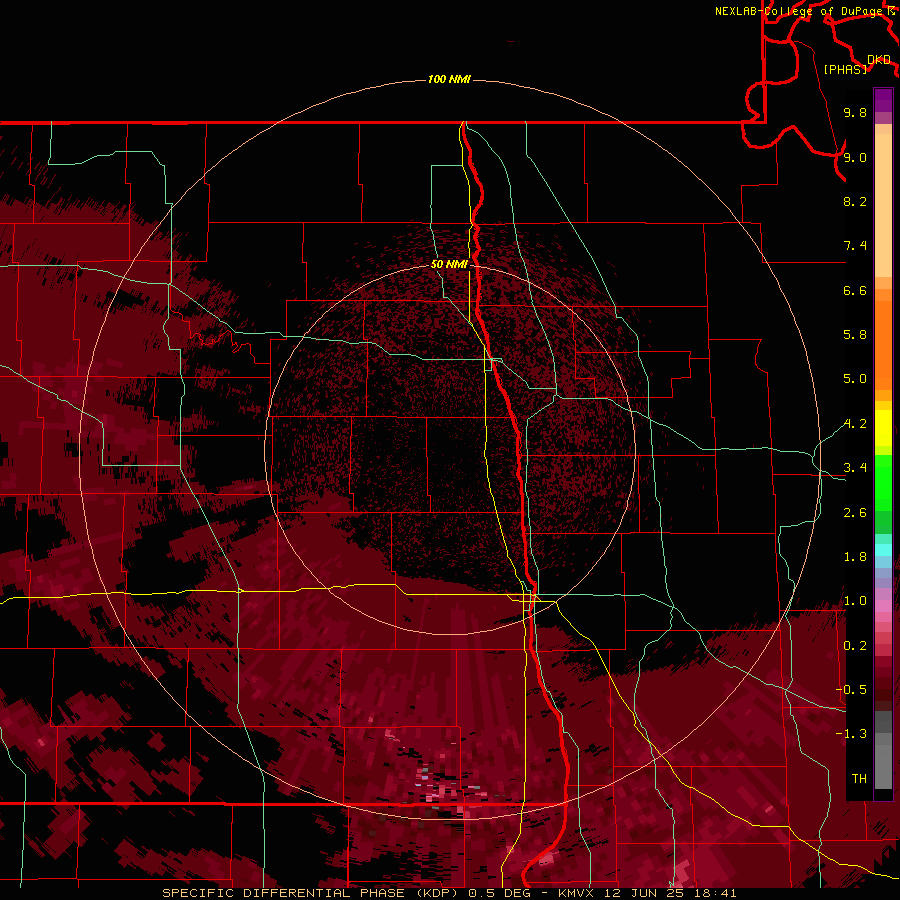Screen dimensions: 900x900
Task: Click the orange band of the color bar
Action: 883,344
